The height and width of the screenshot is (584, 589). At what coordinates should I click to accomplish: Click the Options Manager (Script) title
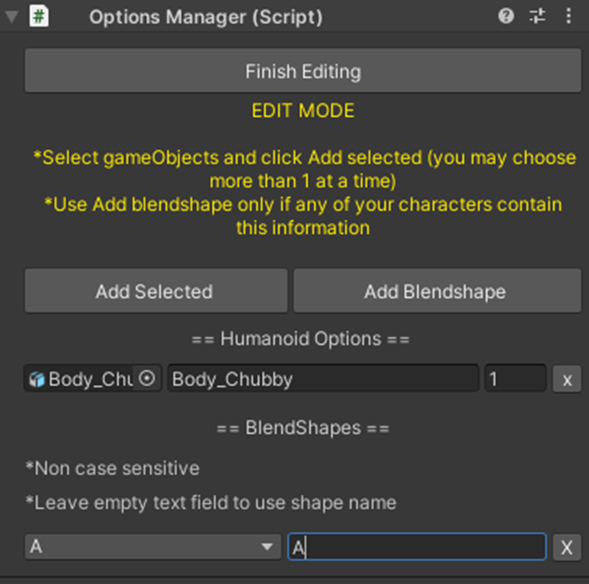click(x=205, y=17)
